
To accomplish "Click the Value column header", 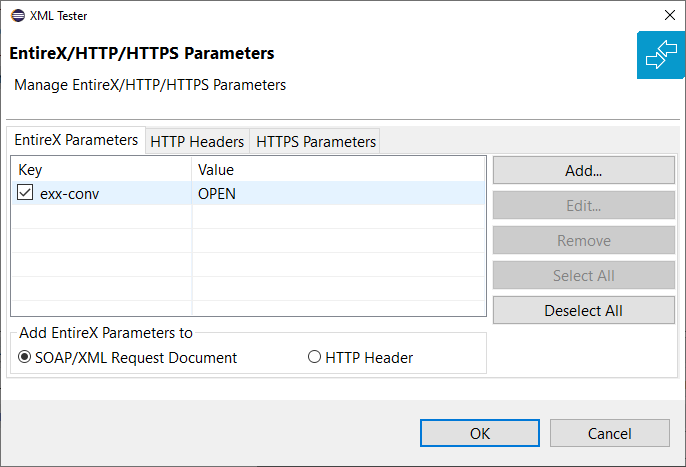I will tap(339, 169).
